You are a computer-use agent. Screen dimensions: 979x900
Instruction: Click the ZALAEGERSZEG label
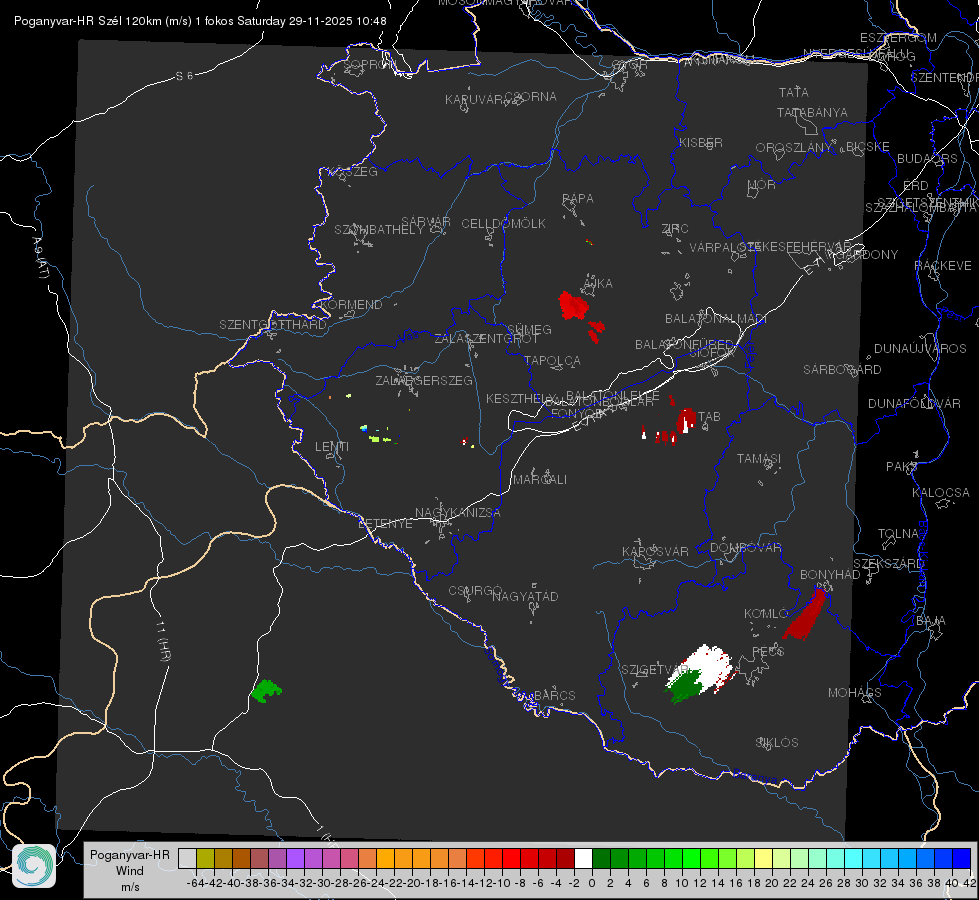424,380
